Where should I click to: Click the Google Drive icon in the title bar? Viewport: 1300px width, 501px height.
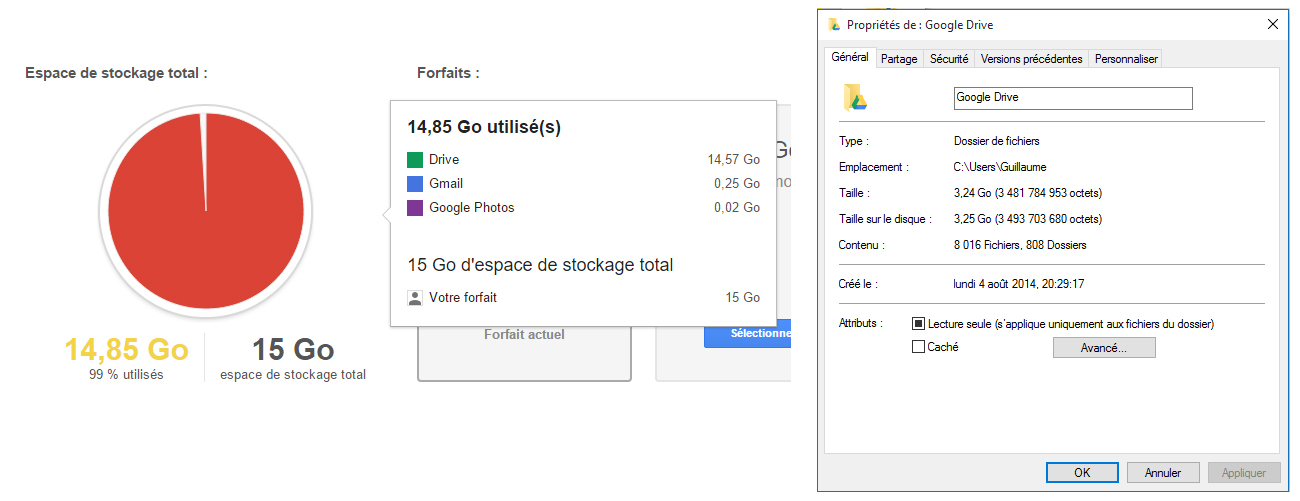click(834, 25)
